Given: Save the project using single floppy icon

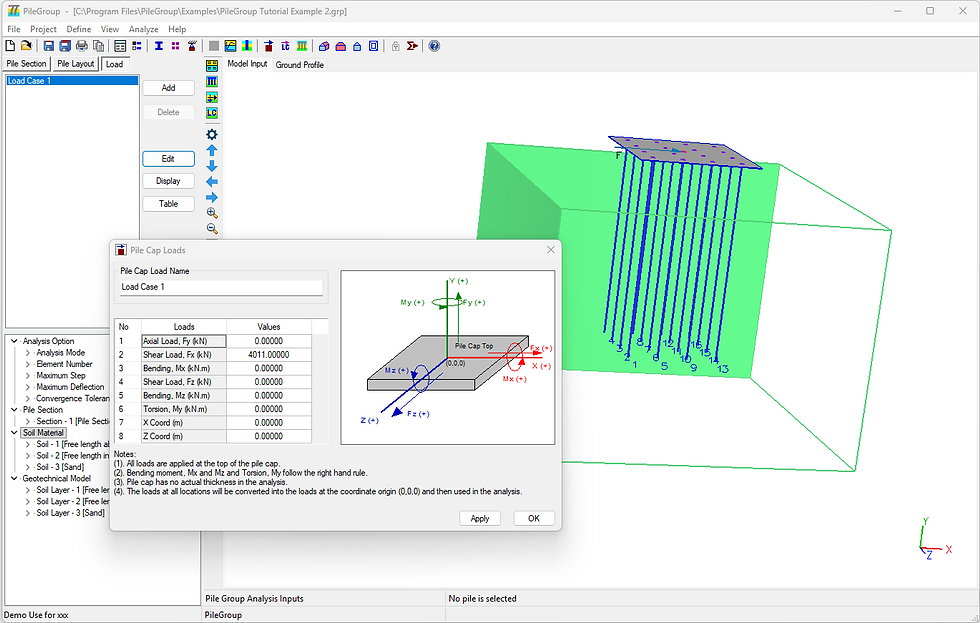Looking at the screenshot, I should (x=49, y=46).
